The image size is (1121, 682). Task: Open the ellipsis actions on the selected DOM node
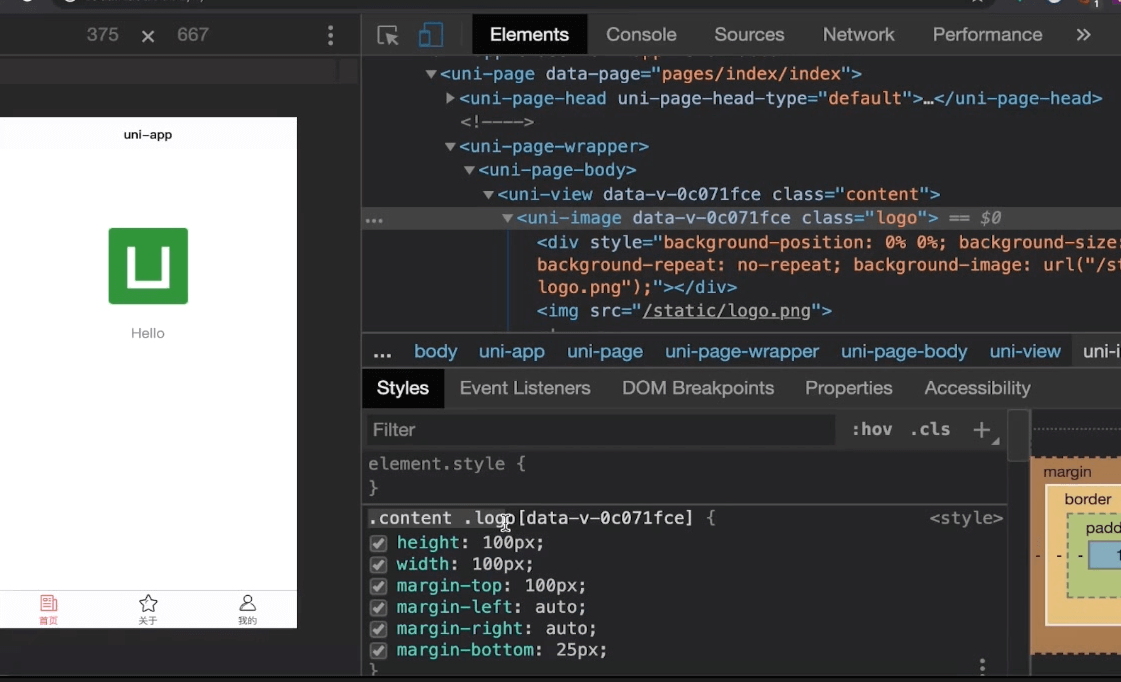375,220
